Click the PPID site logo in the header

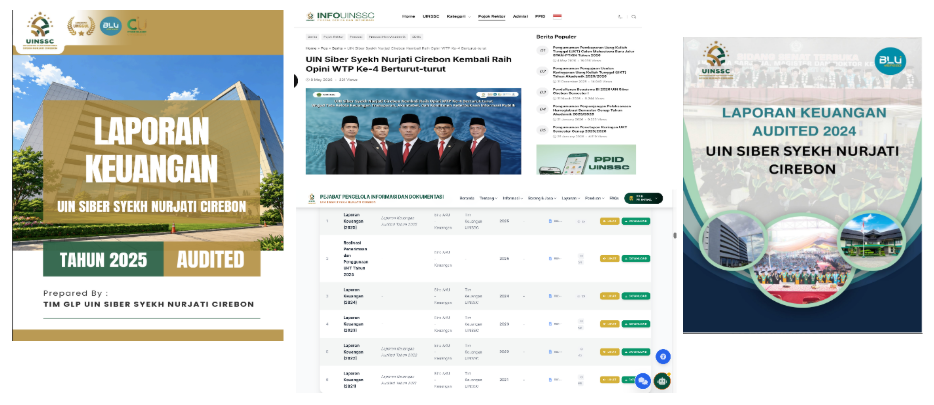coord(312,198)
